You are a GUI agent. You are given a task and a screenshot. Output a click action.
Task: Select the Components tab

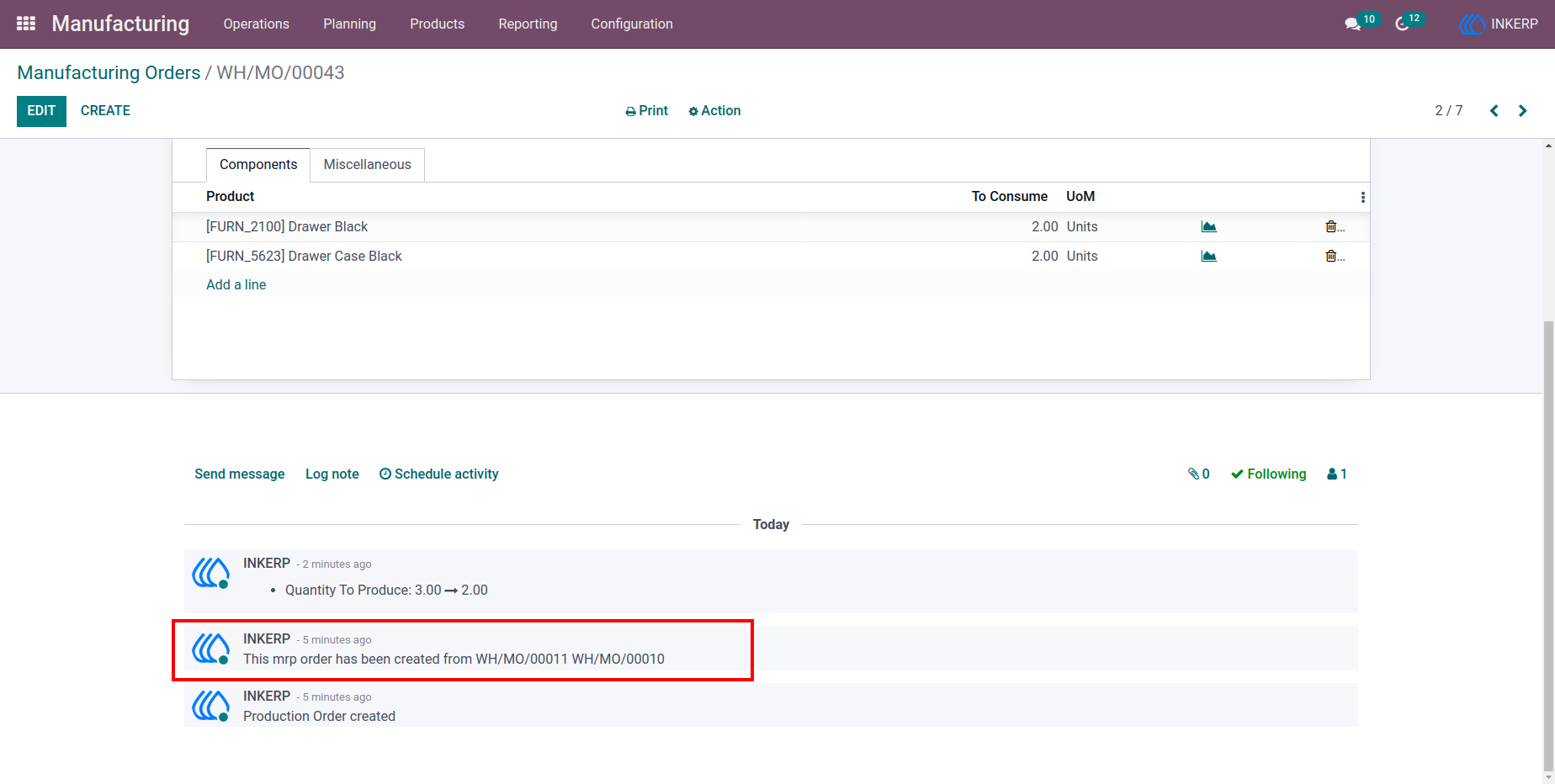258,165
